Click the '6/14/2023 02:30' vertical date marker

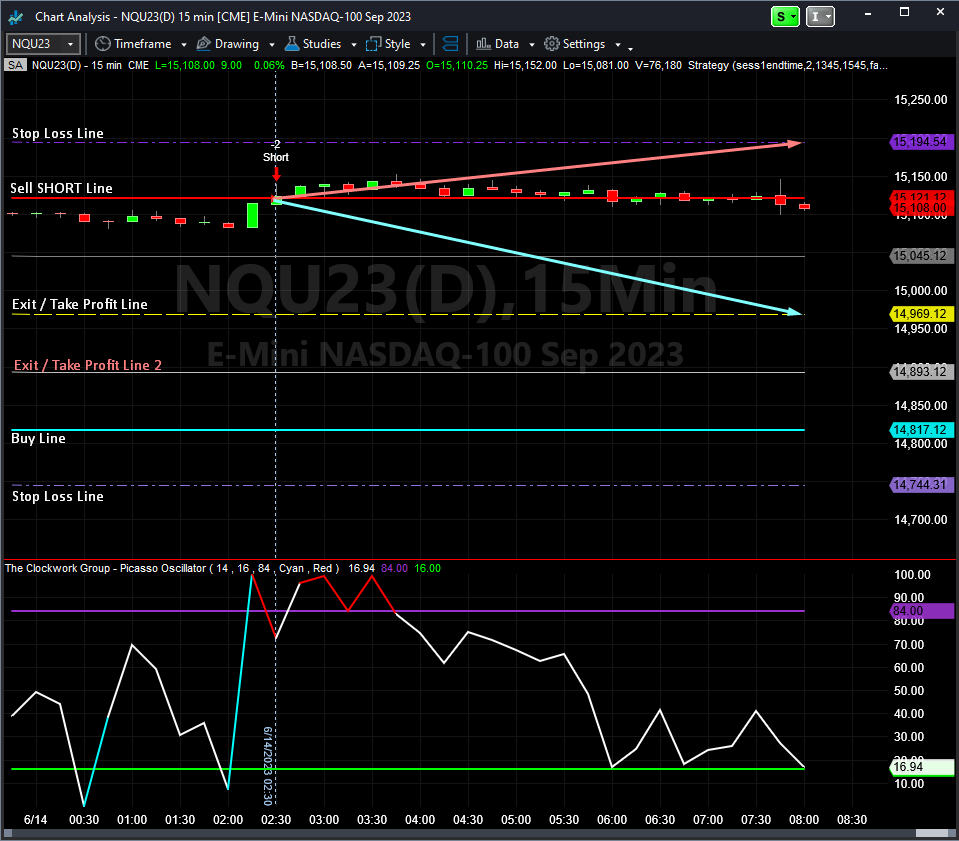pyautogui.click(x=268, y=766)
